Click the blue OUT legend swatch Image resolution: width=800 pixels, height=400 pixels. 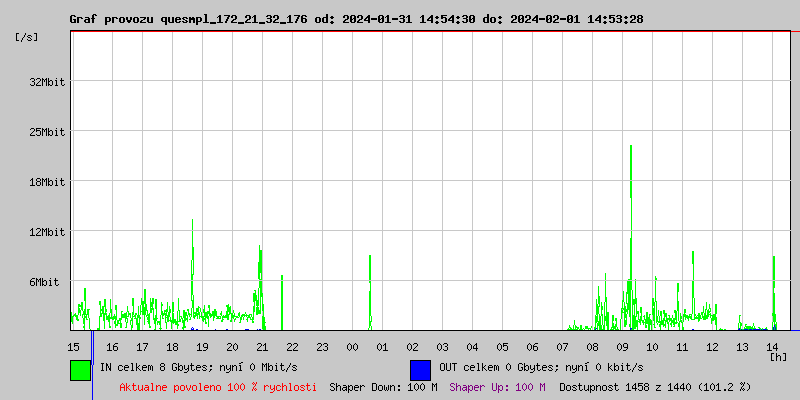coord(420,369)
